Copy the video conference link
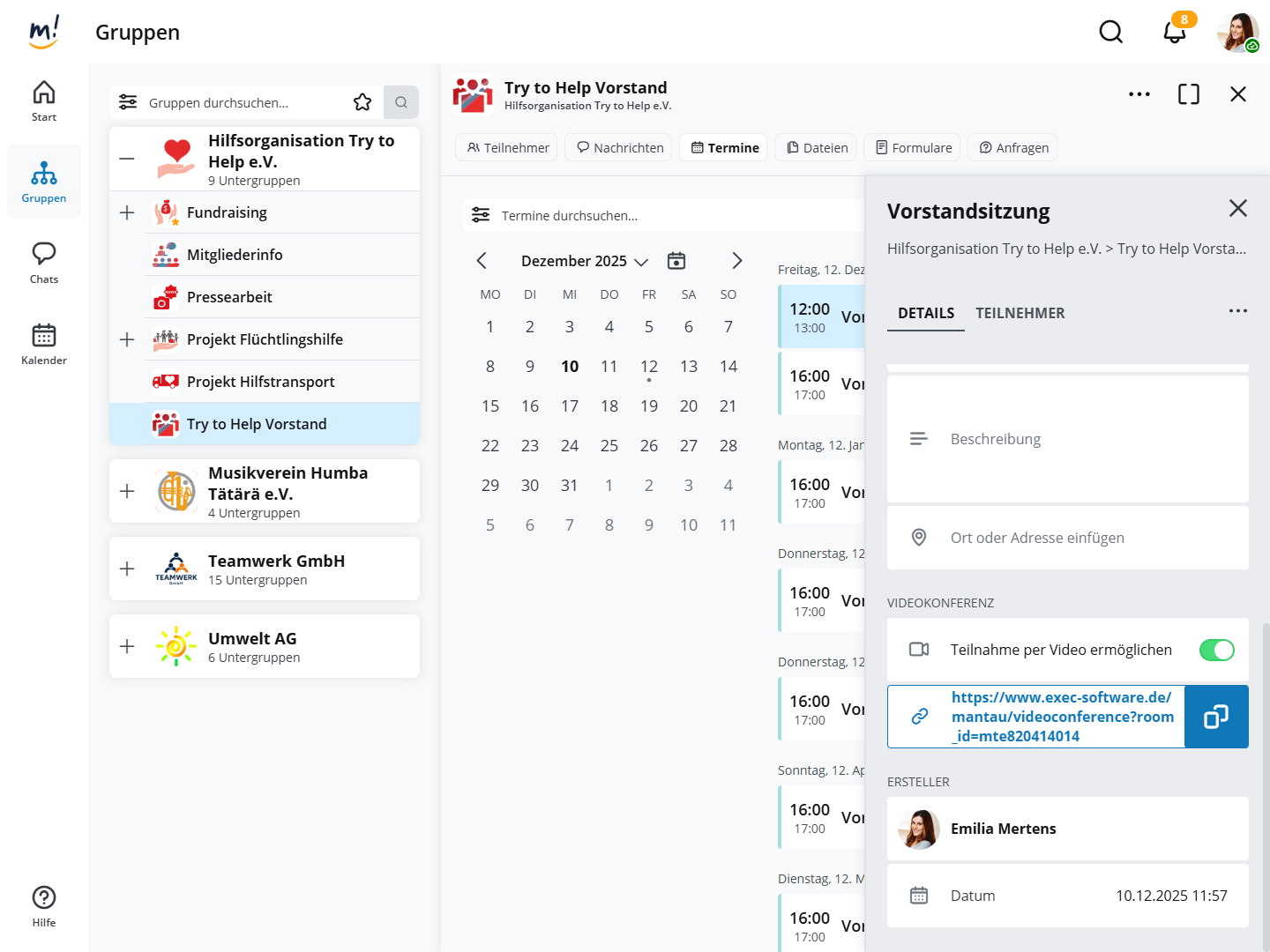This screenshot has width=1270, height=952. coord(1216,717)
